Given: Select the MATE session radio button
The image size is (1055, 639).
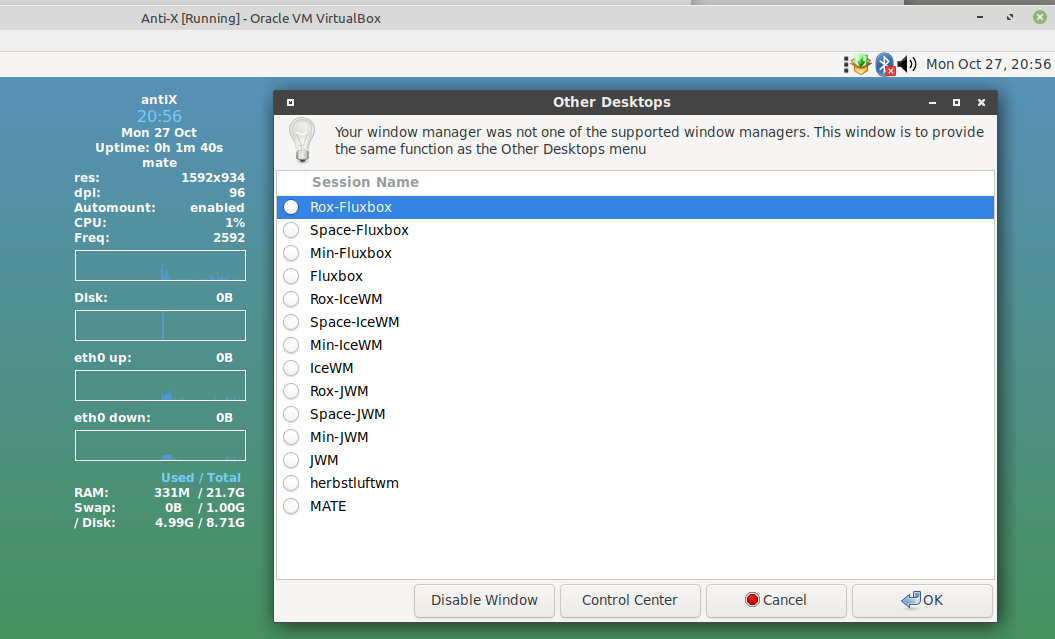Looking at the screenshot, I should tap(291, 506).
